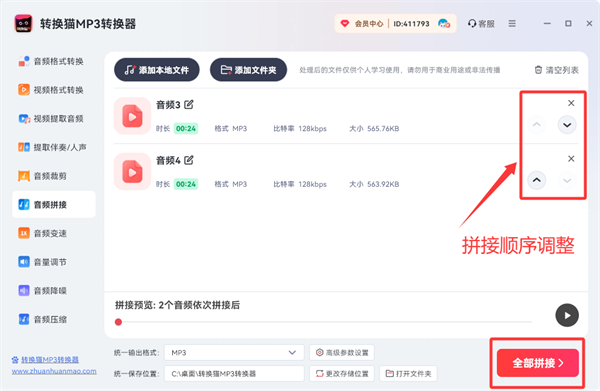Open 客服 customer service
The width and height of the screenshot is (600, 391).
click(x=481, y=24)
